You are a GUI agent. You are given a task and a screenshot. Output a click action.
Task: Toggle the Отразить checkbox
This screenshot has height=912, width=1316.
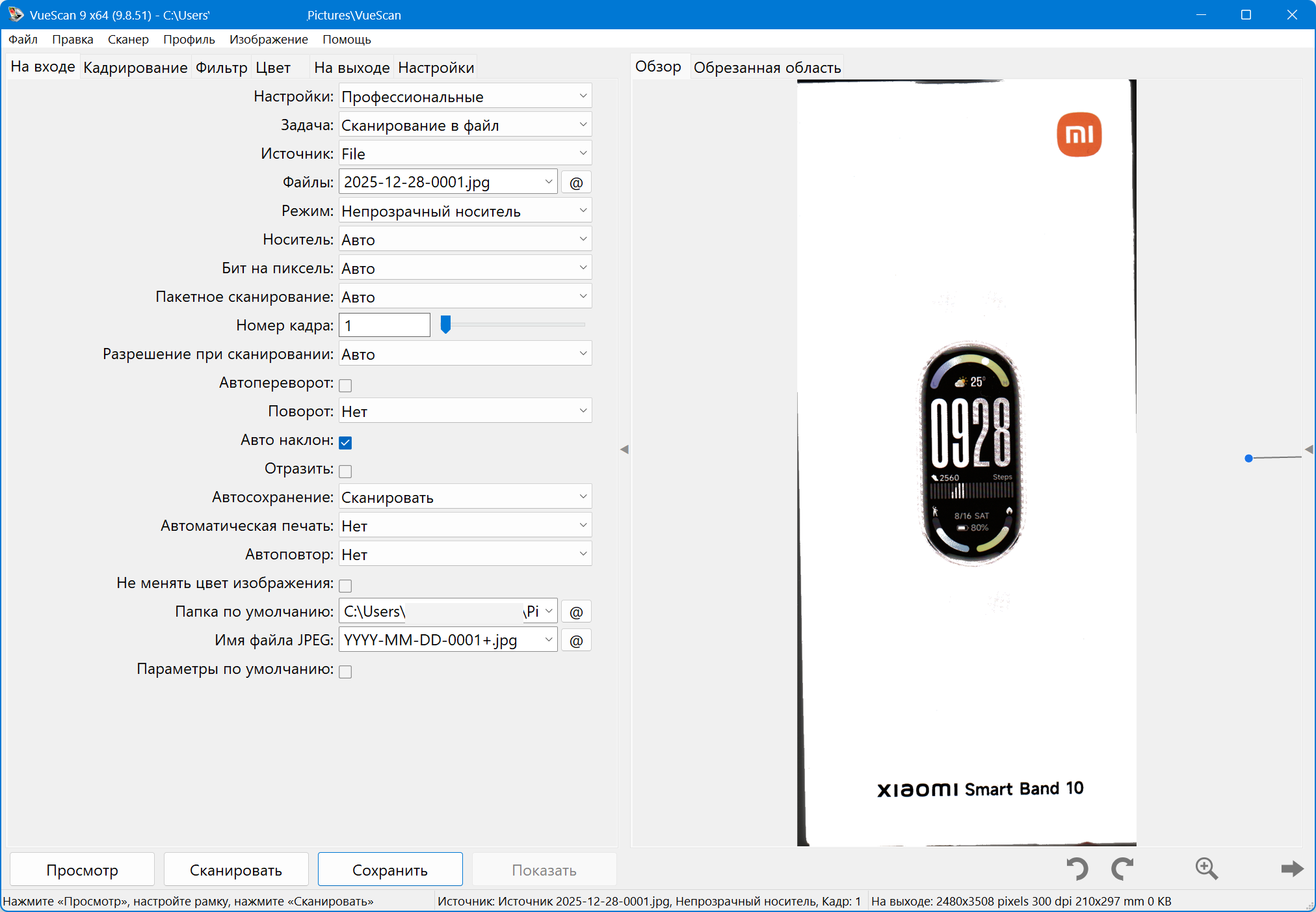346,471
